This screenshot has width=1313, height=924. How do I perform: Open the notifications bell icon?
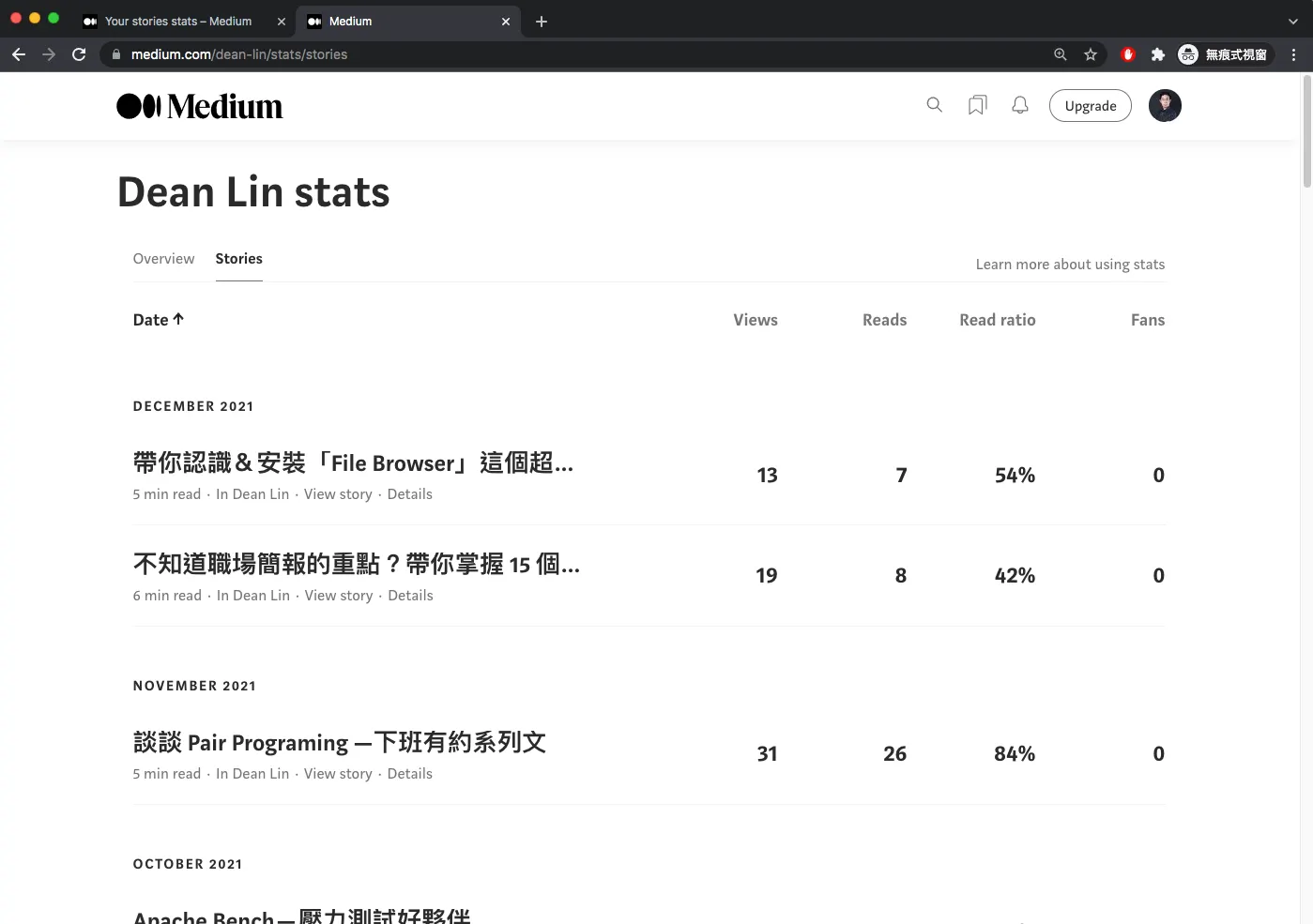[1020, 105]
